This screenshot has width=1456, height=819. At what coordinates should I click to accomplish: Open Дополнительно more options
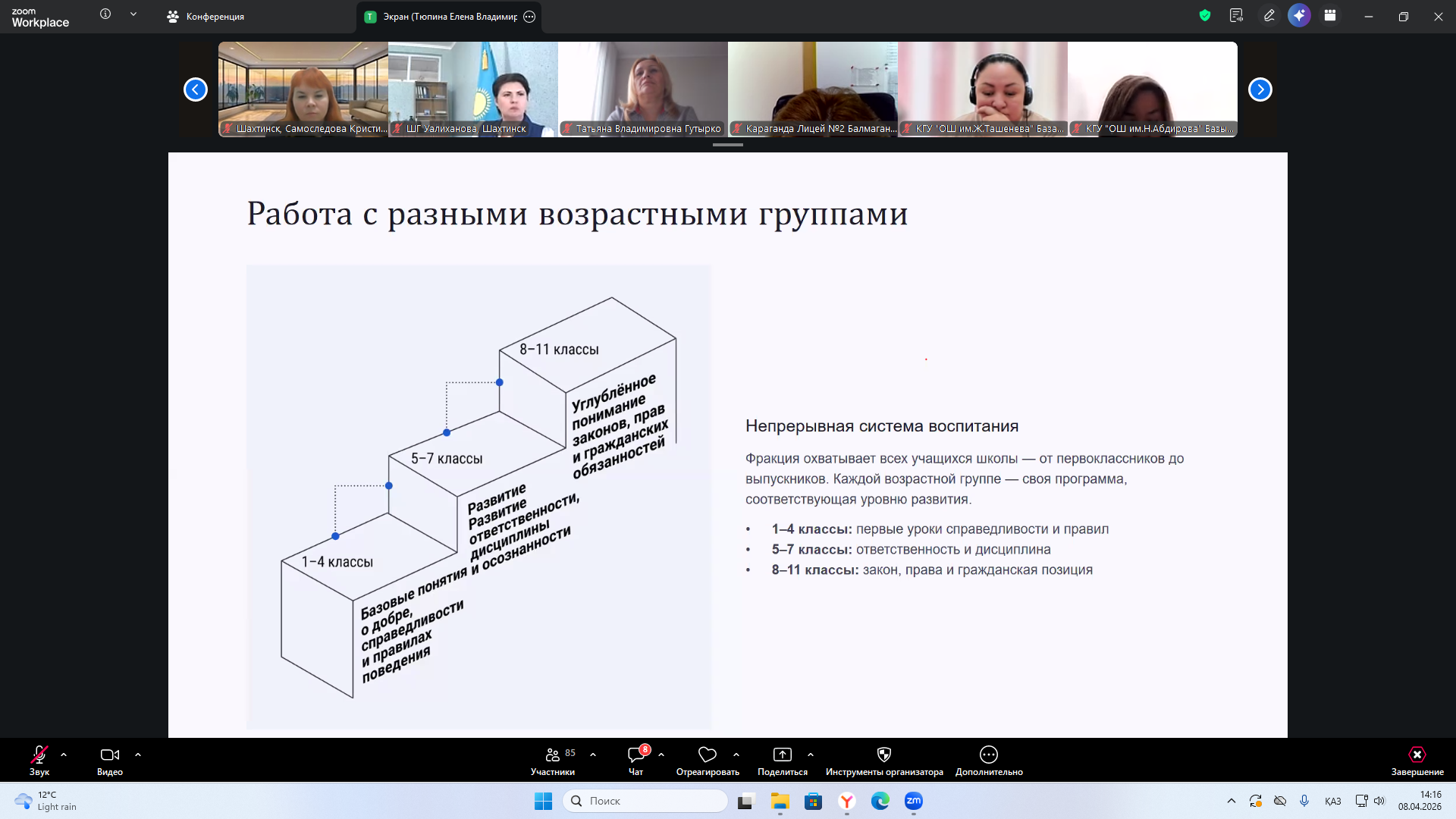coord(988,755)
